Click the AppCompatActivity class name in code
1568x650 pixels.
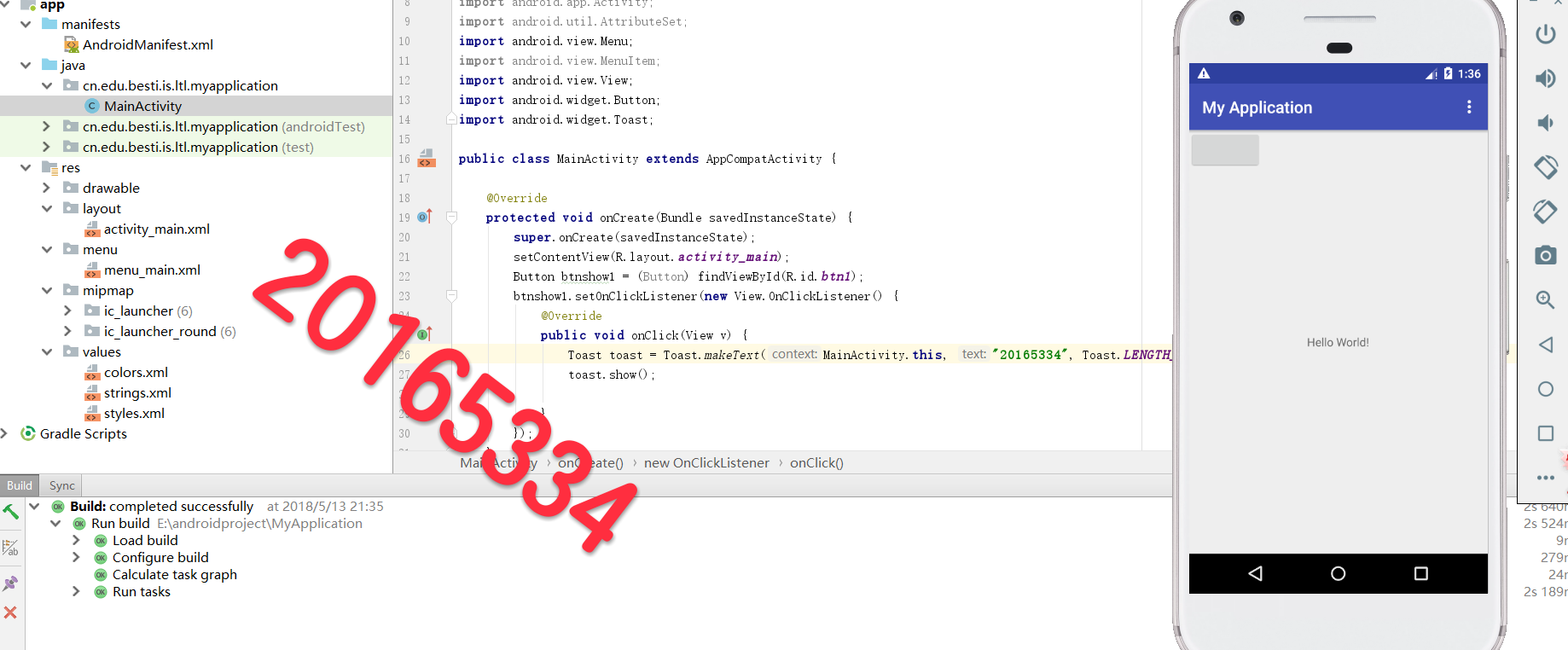(x=764, y=159)
